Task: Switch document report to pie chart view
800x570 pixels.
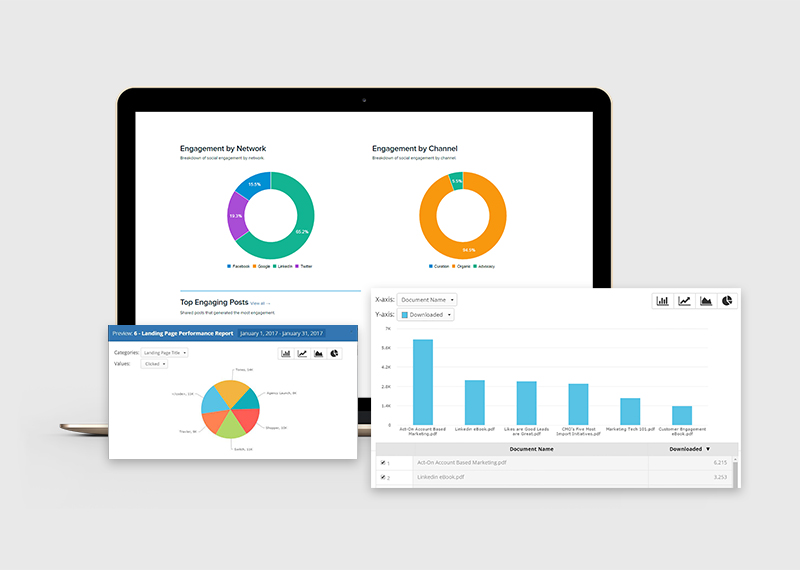Action: (x=728, y=300)
